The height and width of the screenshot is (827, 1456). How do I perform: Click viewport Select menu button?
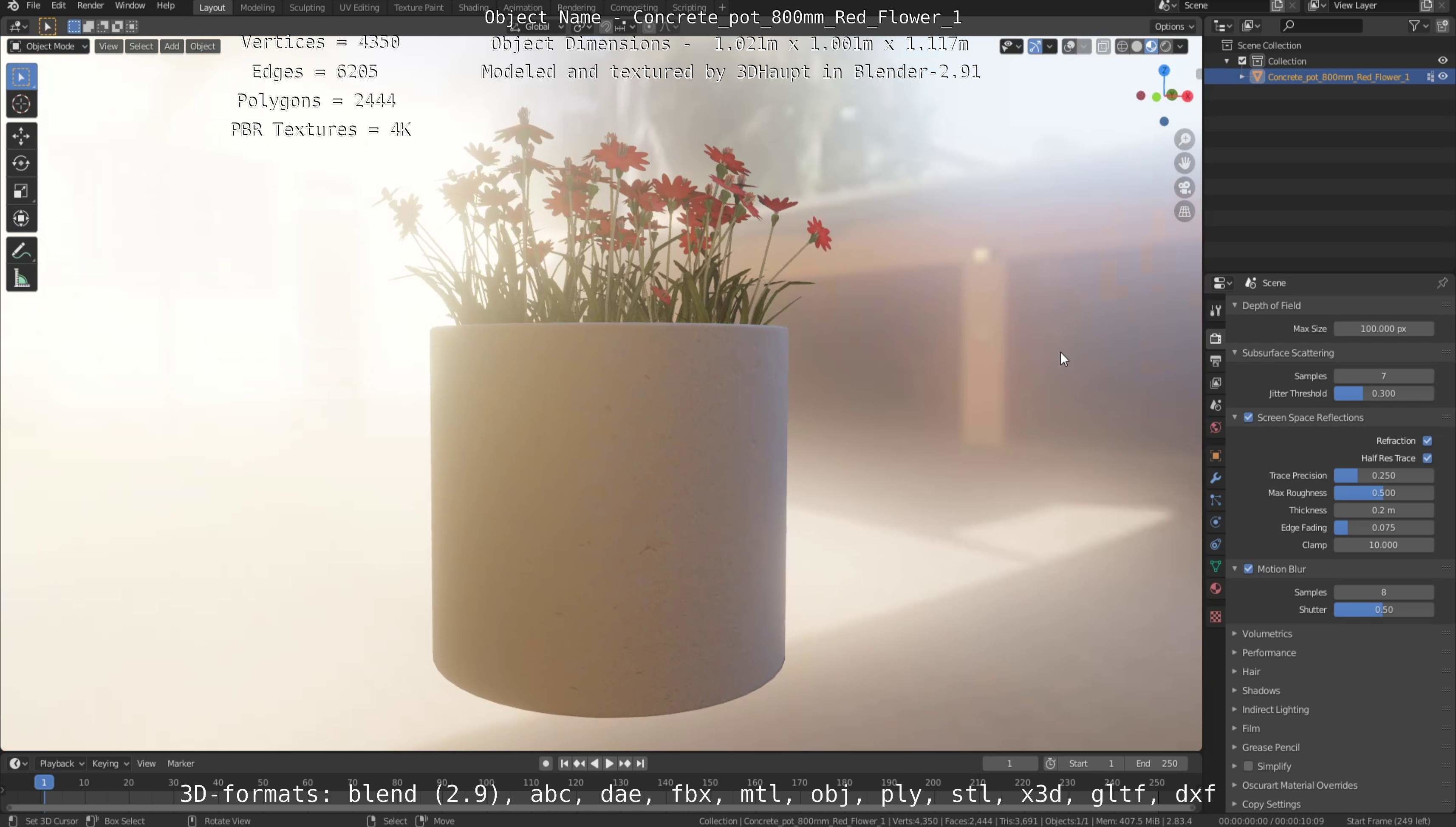[x=141, y=47]
